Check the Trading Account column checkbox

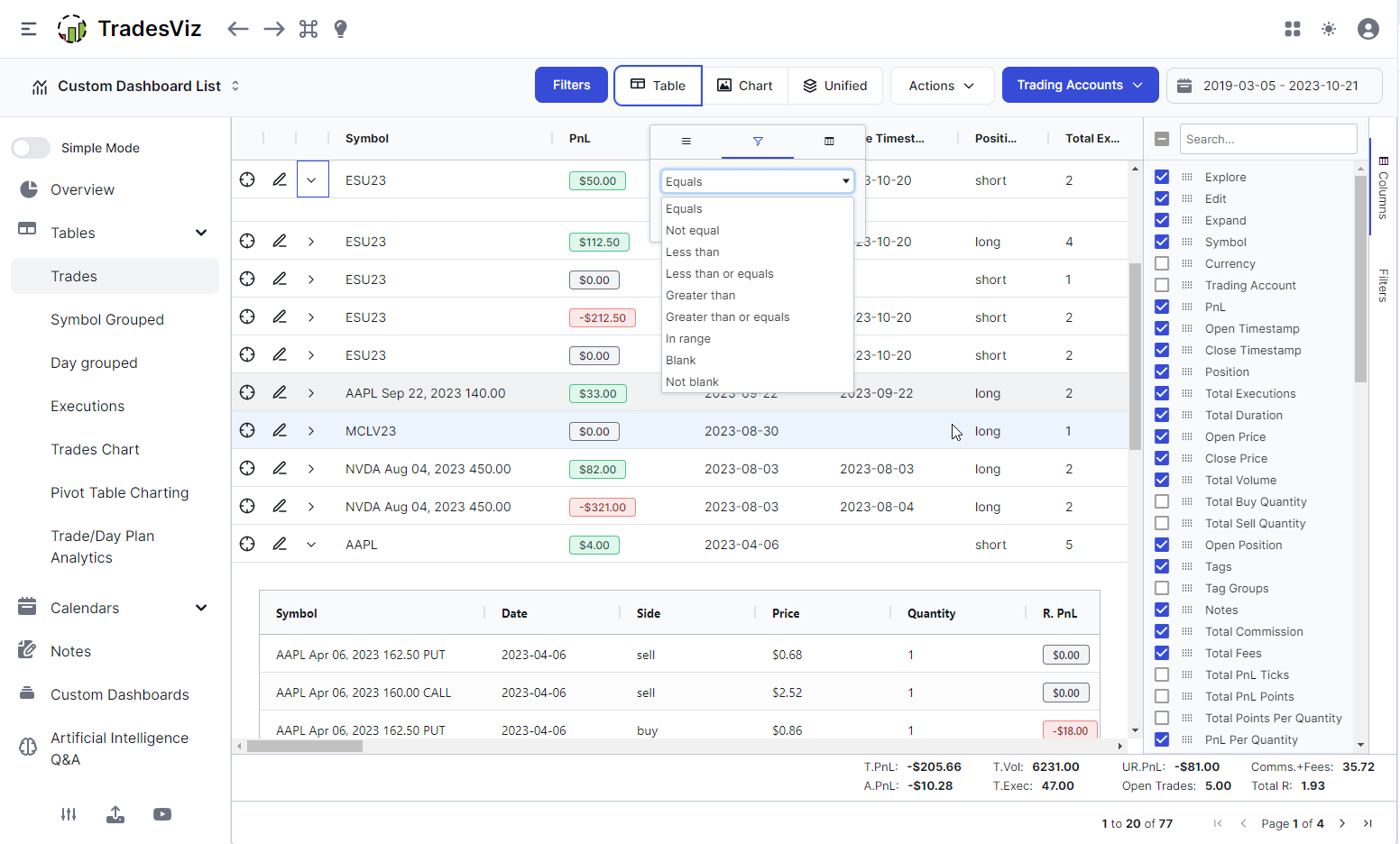(1162, 285)
